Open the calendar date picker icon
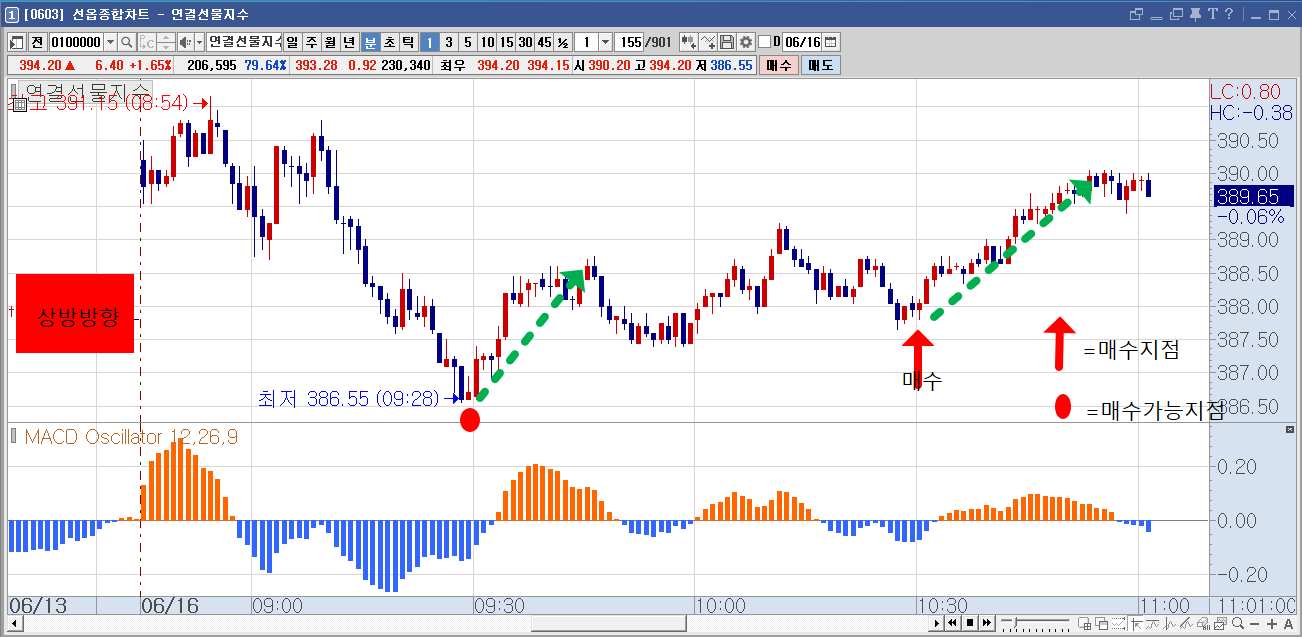The height and width of the screenshot is (637, 1302). click(831, 42)
